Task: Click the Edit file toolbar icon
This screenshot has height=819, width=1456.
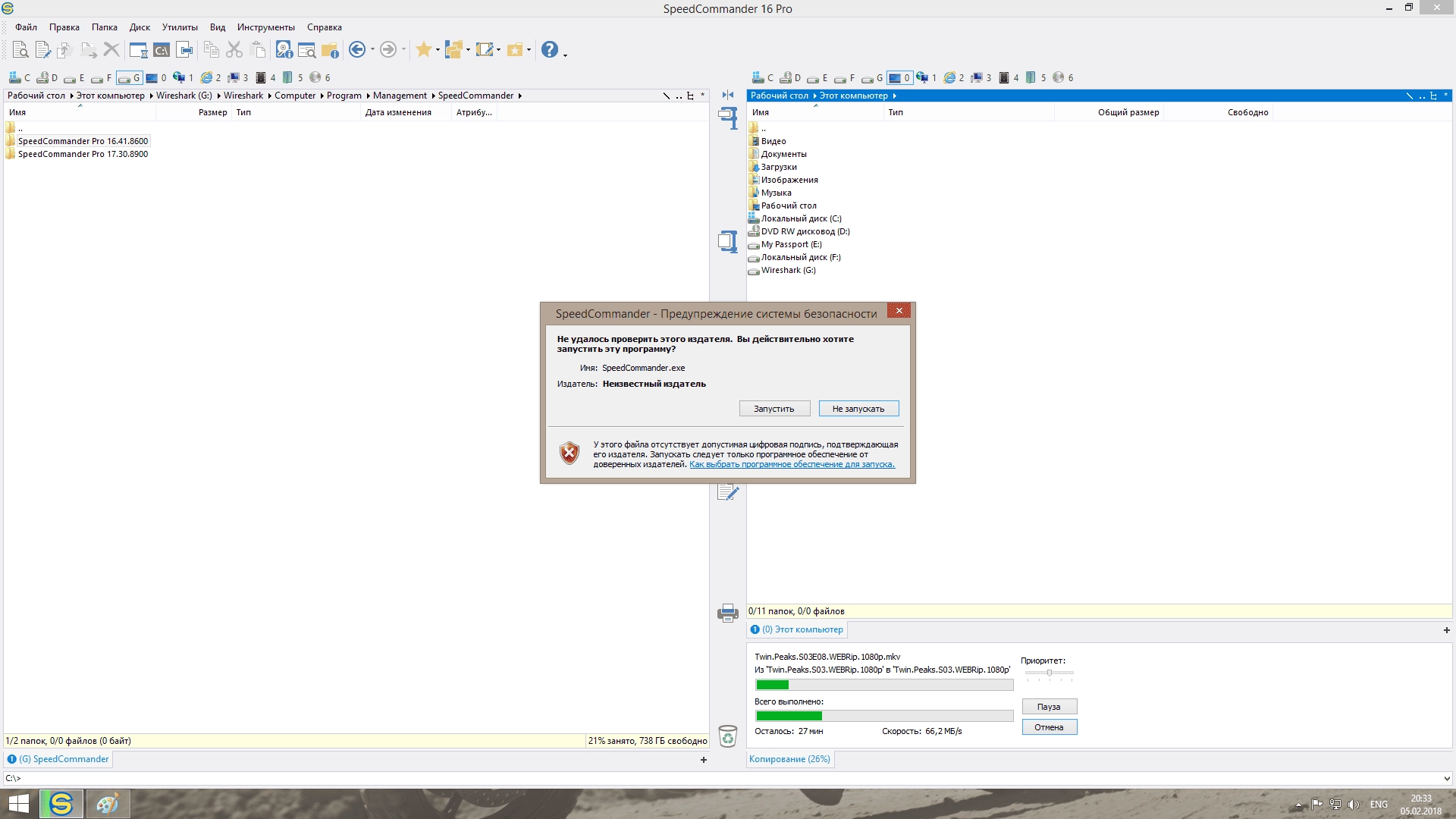Action: [x=43, y=50]
